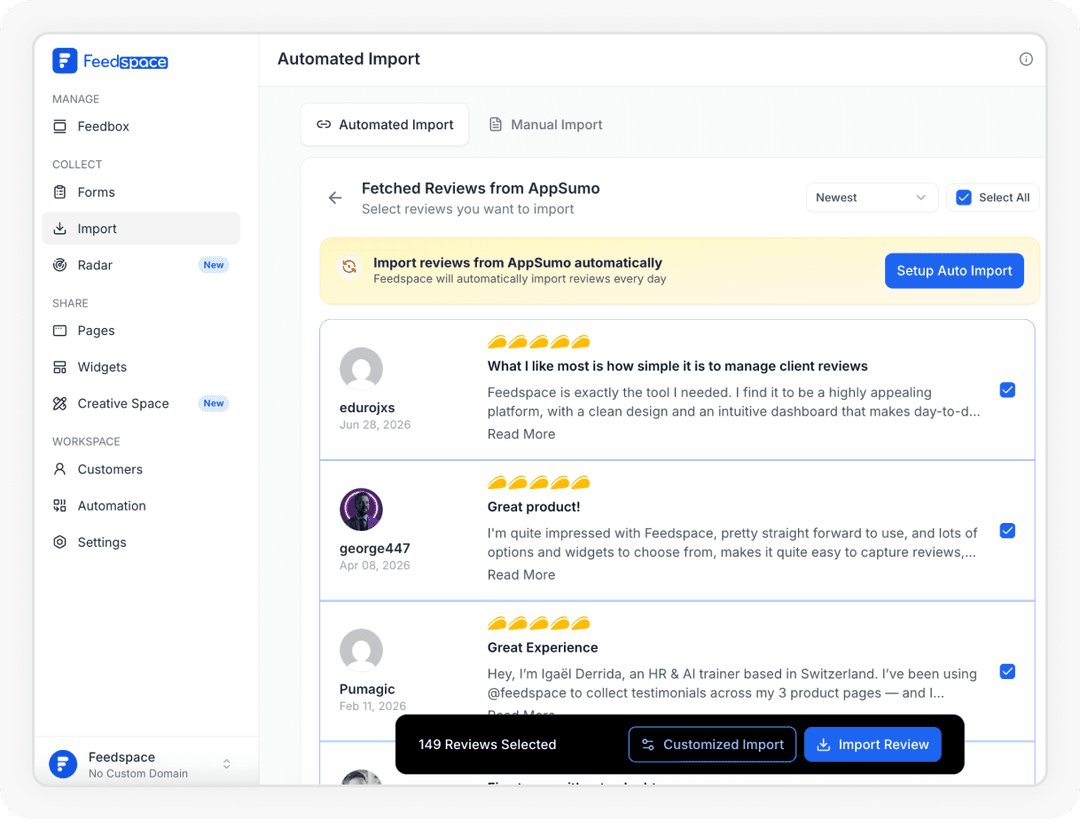
Task: Click the Feedspace logo icon
Action: click(x=65, y=61)
